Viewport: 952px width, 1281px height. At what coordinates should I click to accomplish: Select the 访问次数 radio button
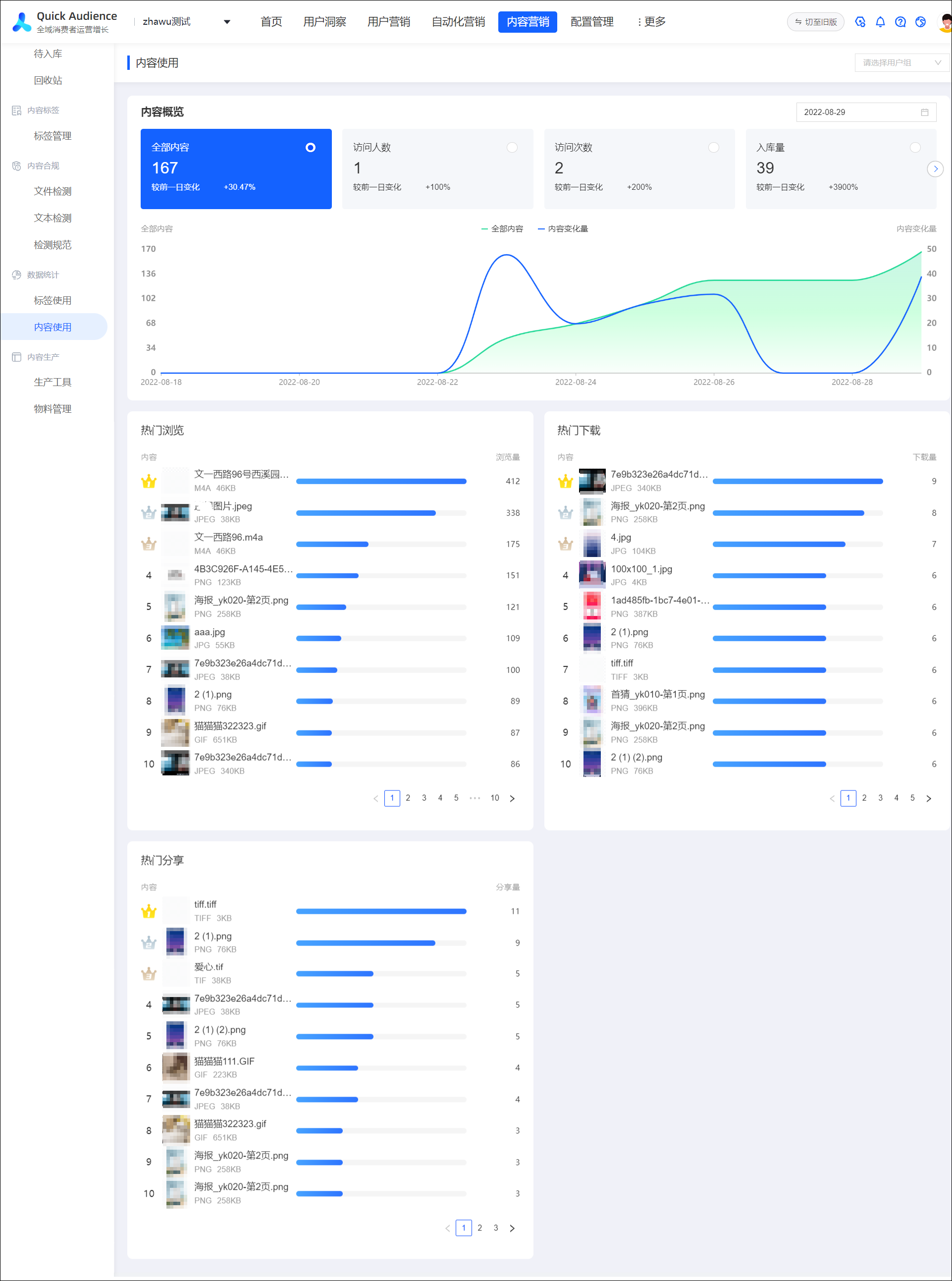pyautogui.click(x=713, y=148)
